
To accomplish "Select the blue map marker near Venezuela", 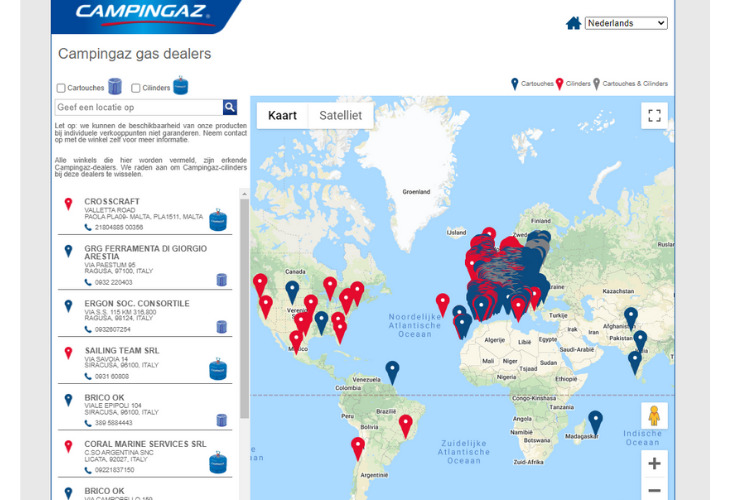I will (392, 373).
